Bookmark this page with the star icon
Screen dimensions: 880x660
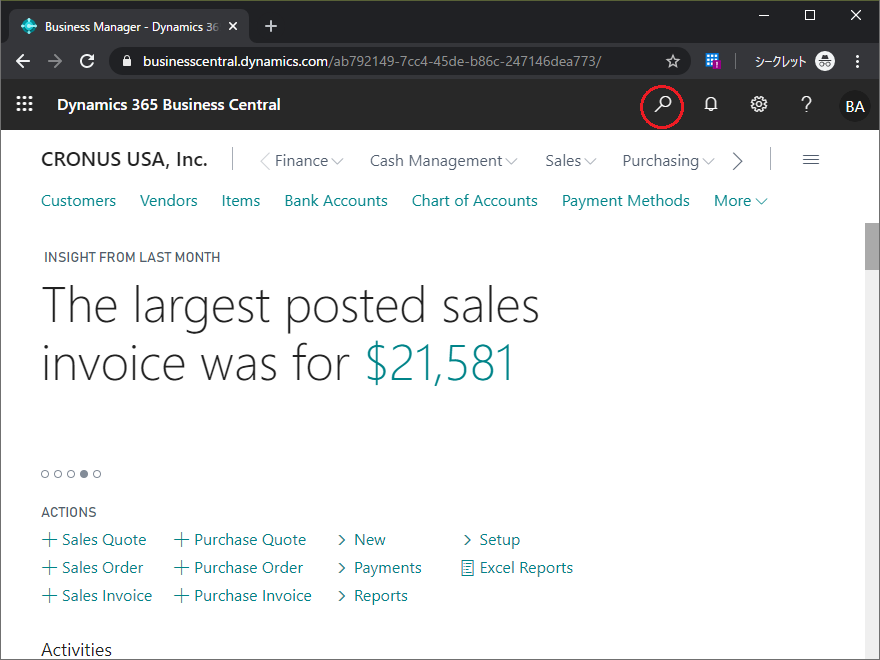pos(672,61)
